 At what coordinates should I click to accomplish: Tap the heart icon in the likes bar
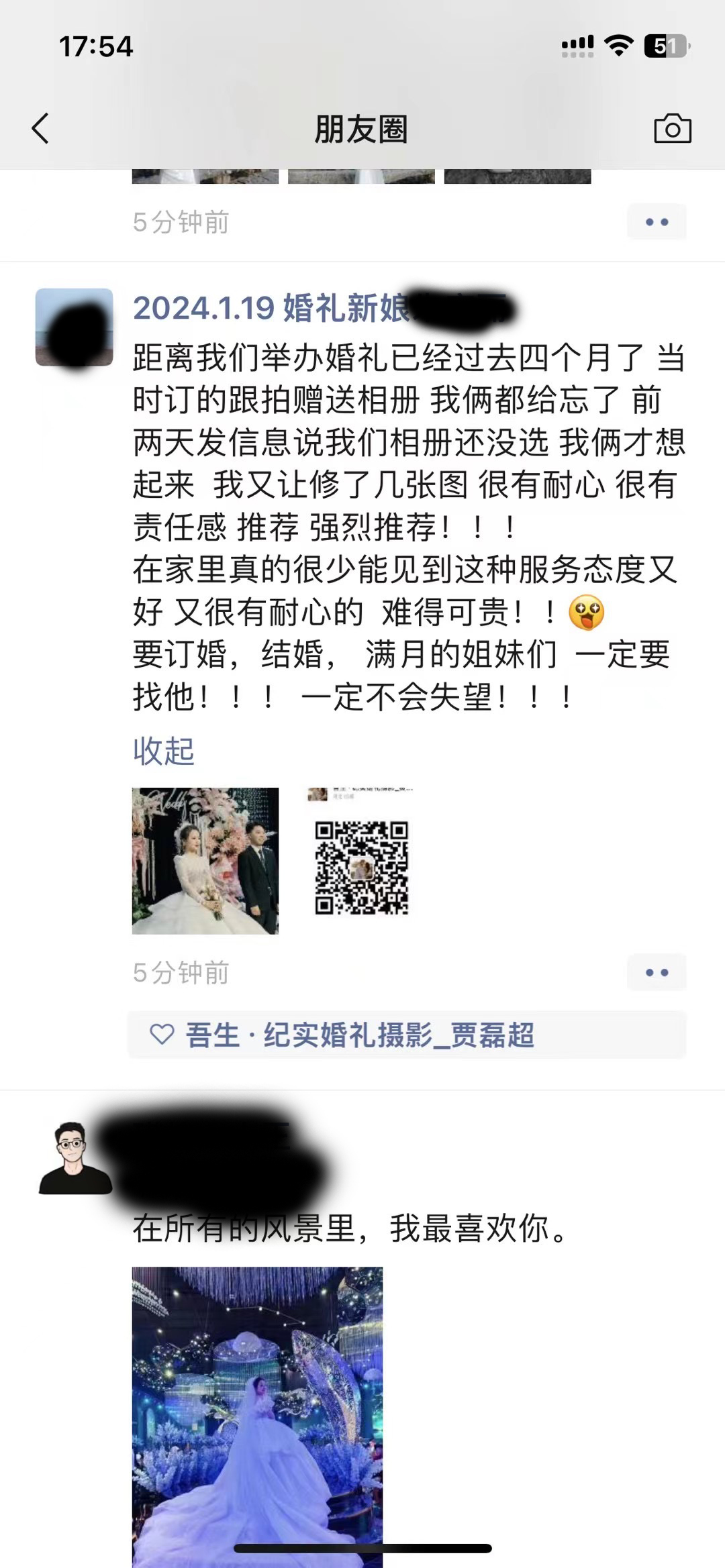(x=162, y=1035)
